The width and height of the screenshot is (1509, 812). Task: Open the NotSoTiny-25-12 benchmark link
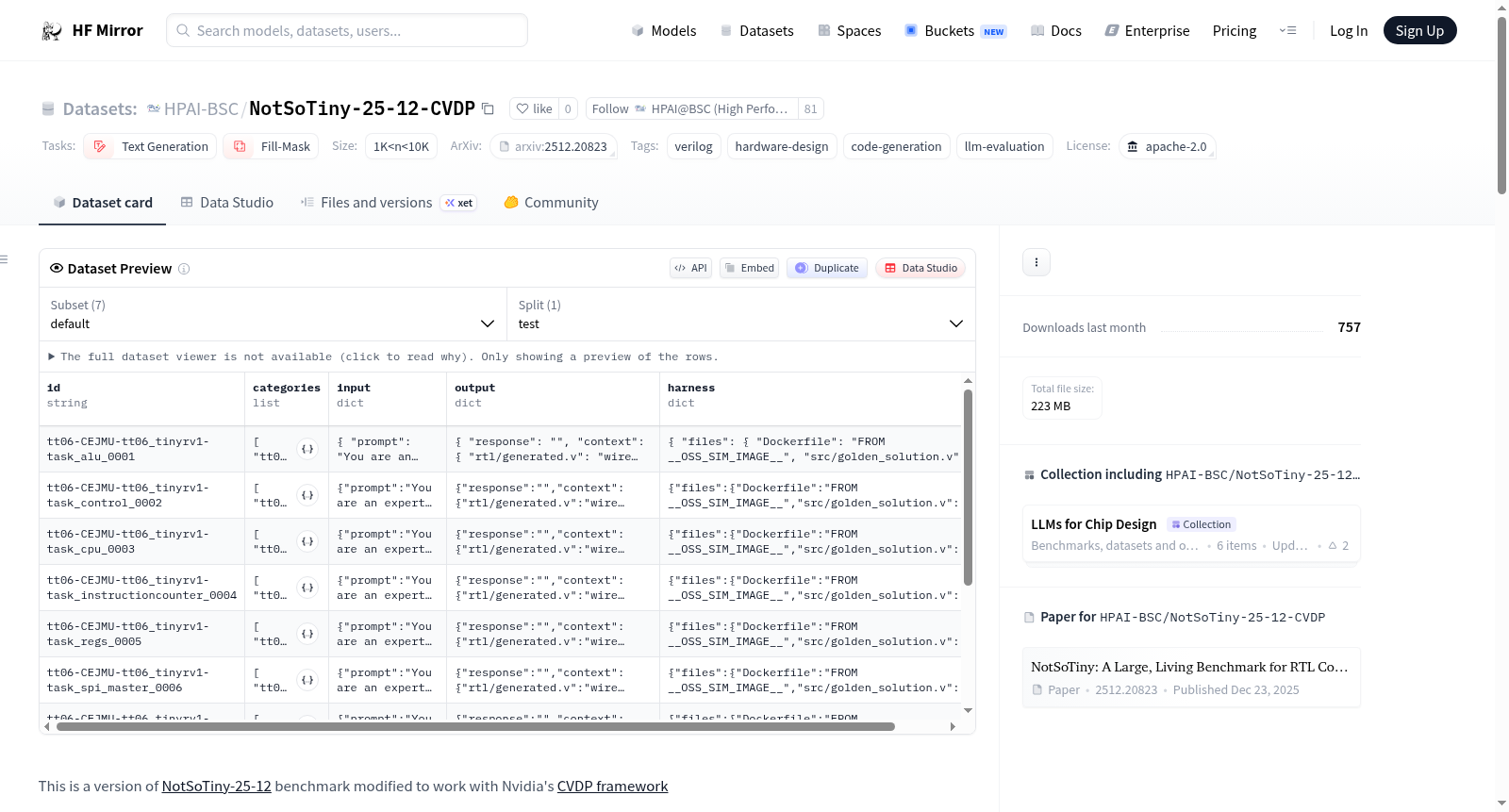[x=217, y=787]
